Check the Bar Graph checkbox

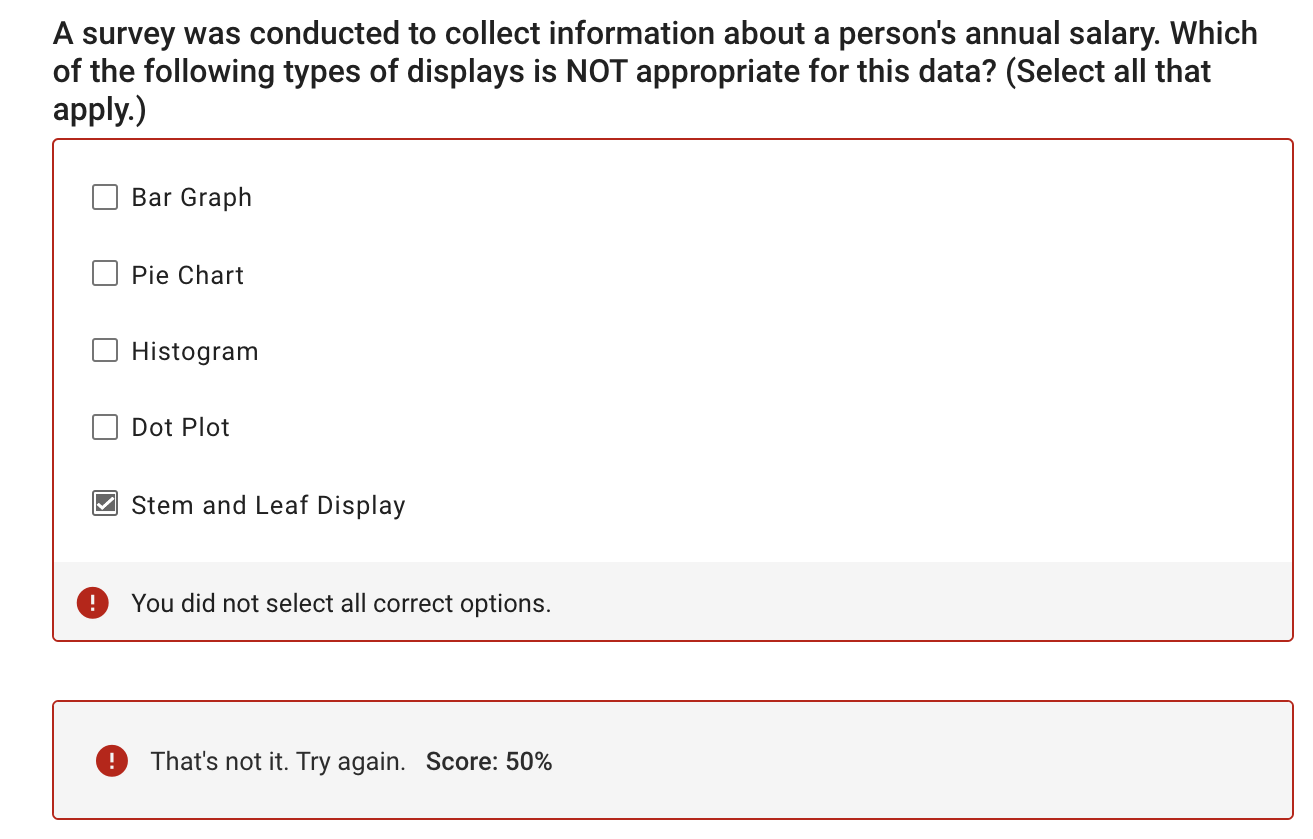click(x=104, y=197)
